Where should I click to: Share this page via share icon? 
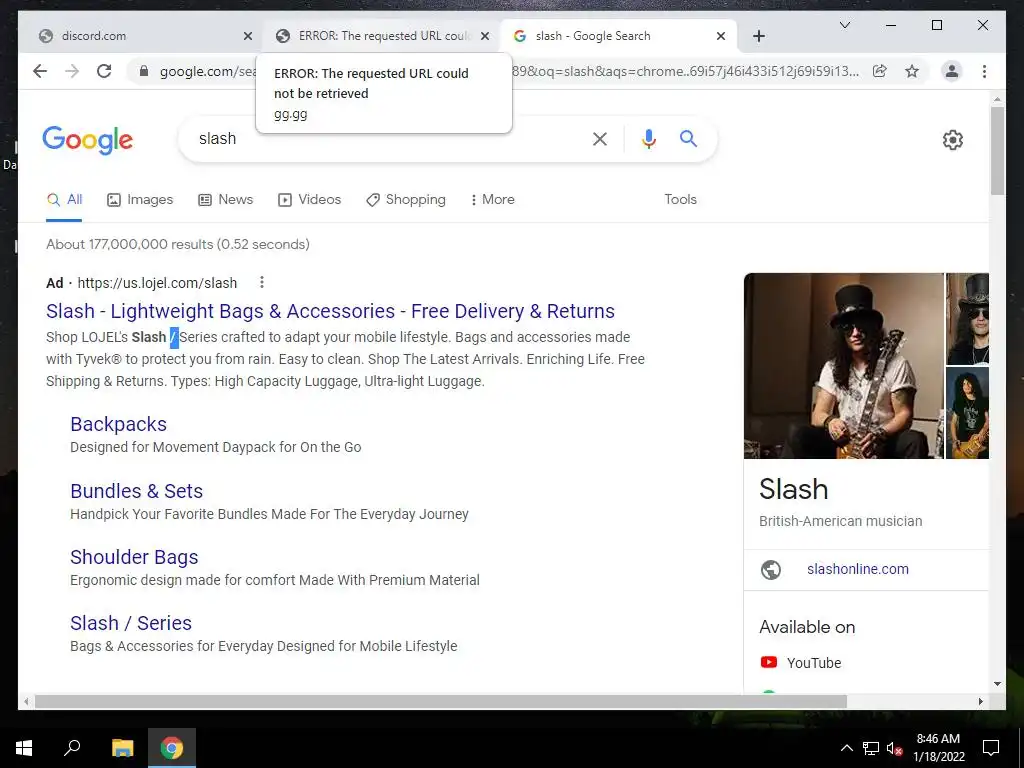880,71
